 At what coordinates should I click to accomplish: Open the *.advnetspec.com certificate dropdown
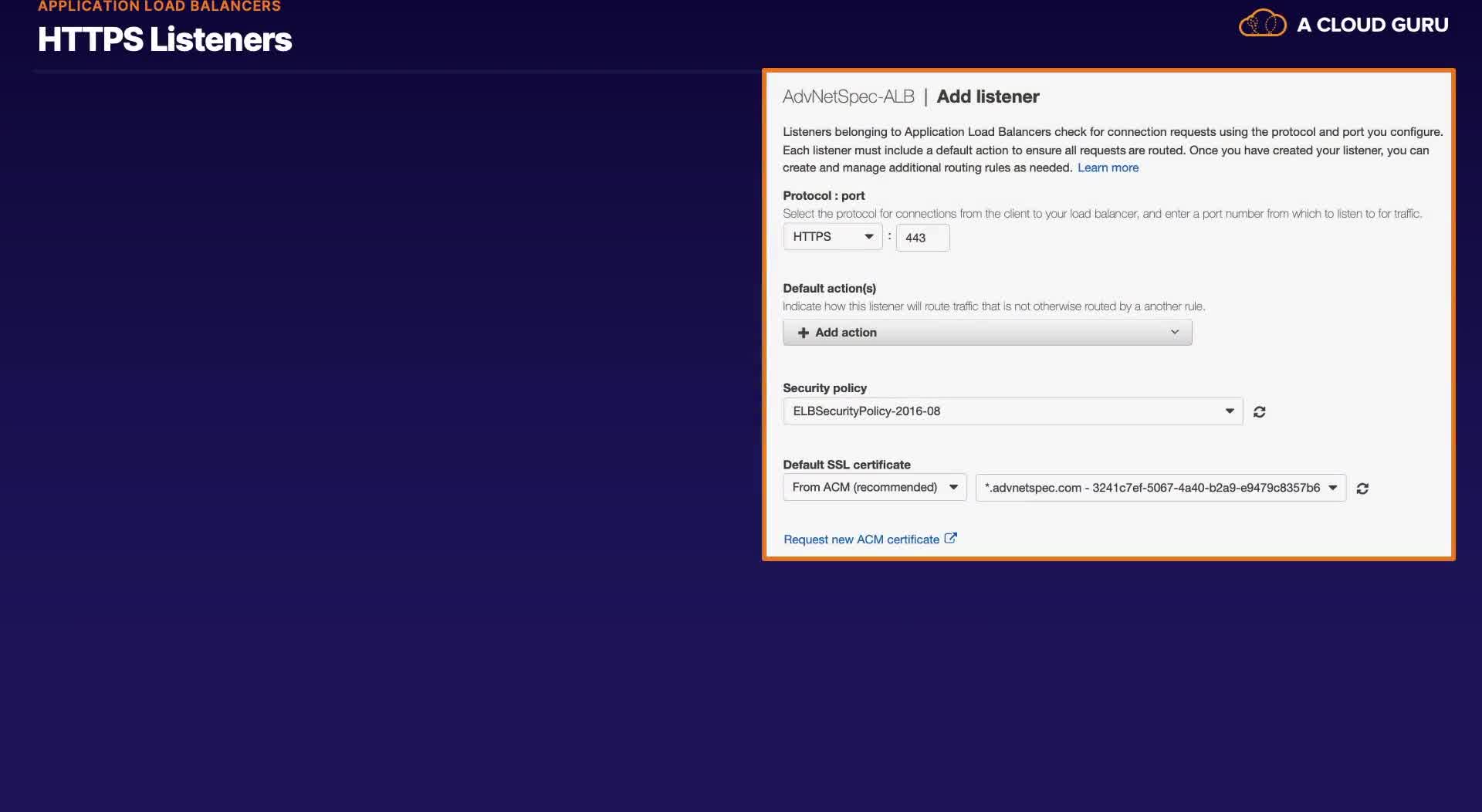coord(1160,487)
